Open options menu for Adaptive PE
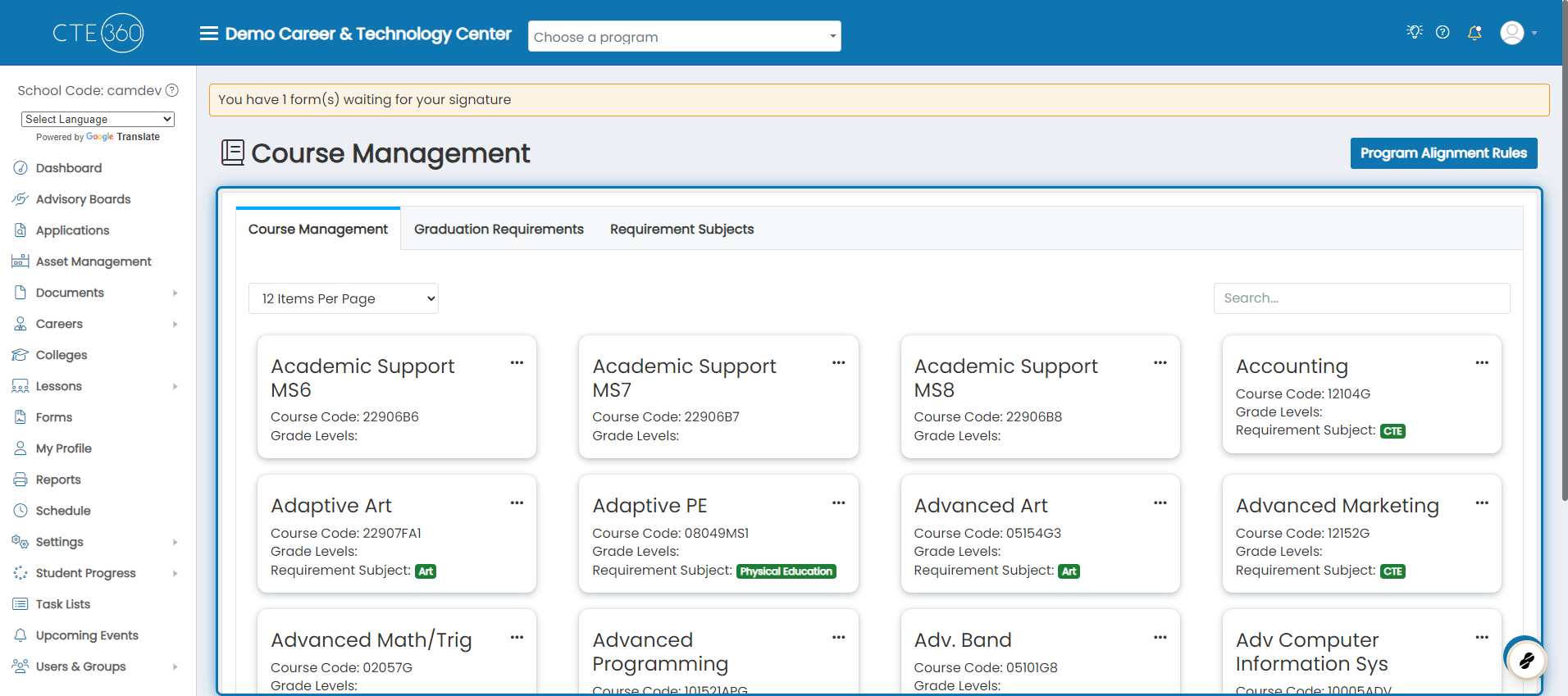This screenshot has height=696, width=1568. (838, 503)
